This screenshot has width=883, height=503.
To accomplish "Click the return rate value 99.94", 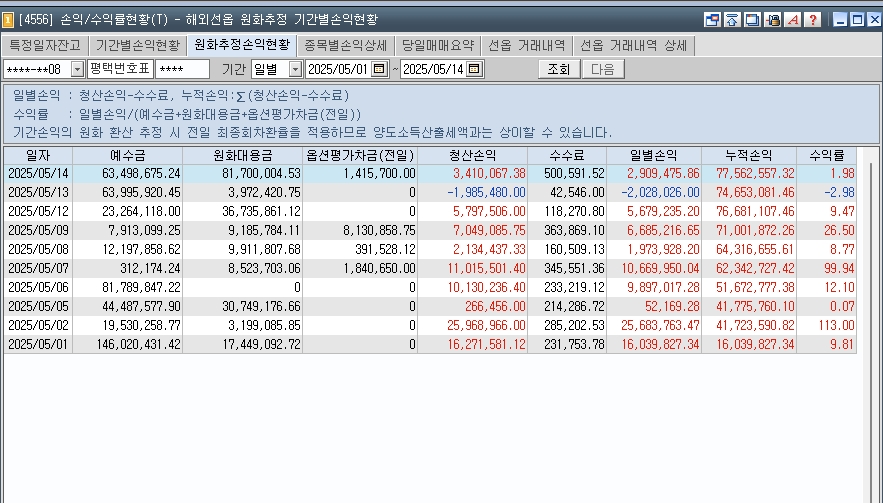I will click(x=840, y=269).
